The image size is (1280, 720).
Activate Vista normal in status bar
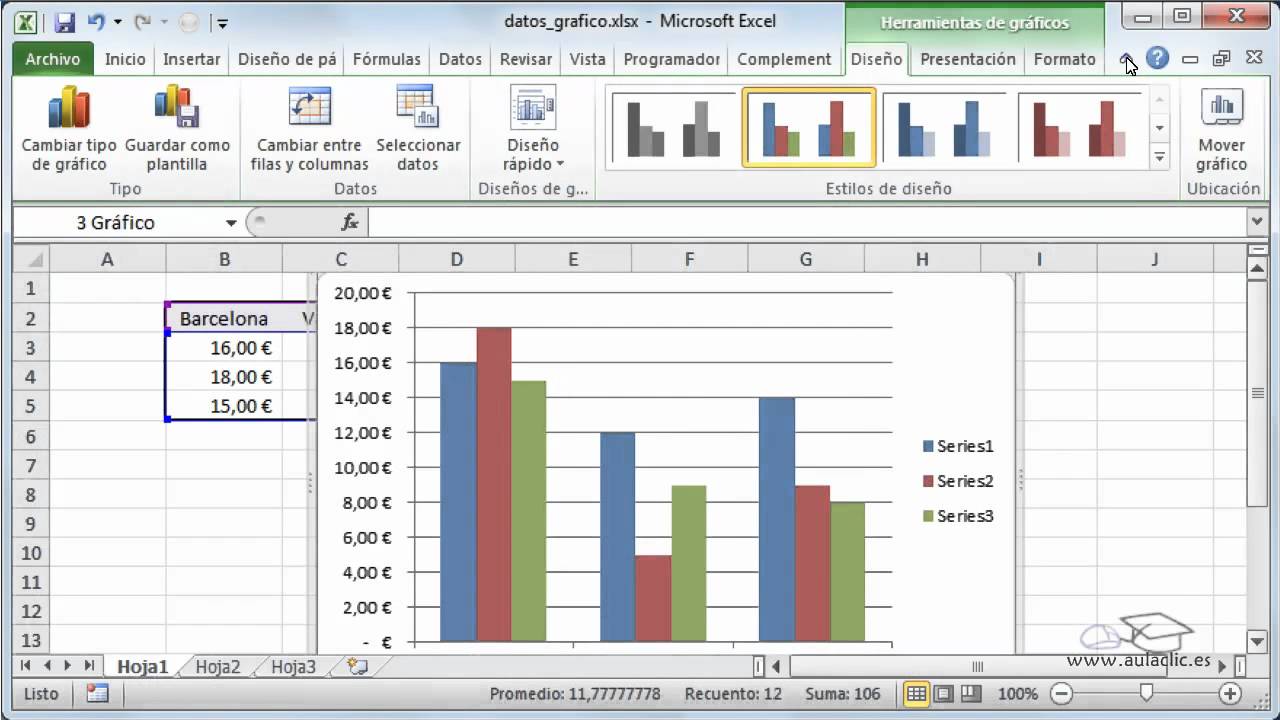[917, 694]
